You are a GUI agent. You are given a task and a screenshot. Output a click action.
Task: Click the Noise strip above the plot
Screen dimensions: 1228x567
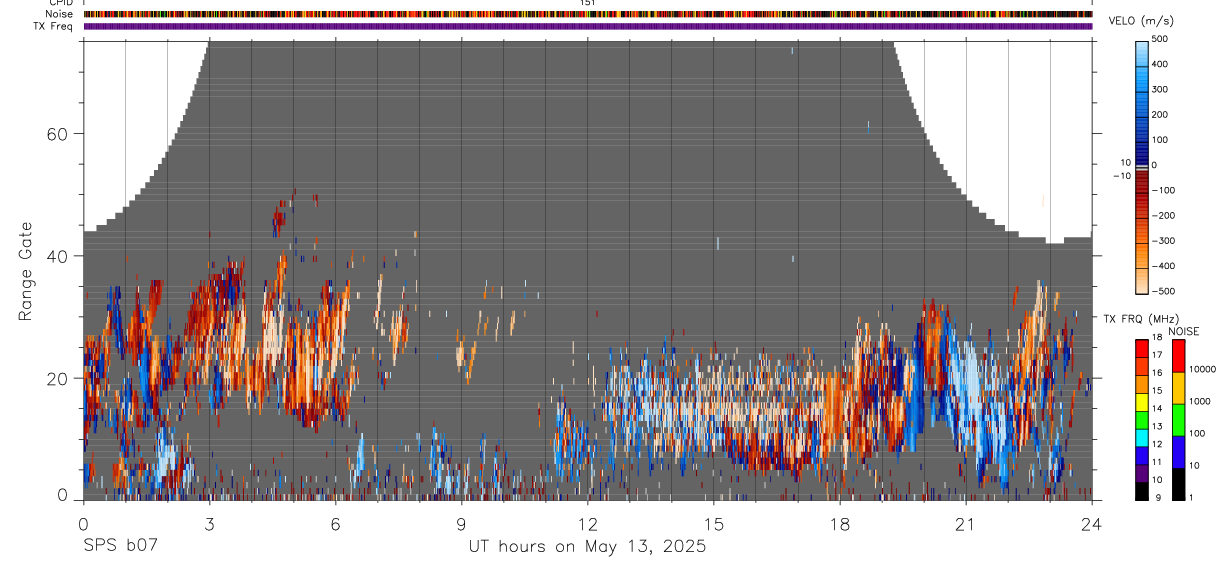pos(588,14)
